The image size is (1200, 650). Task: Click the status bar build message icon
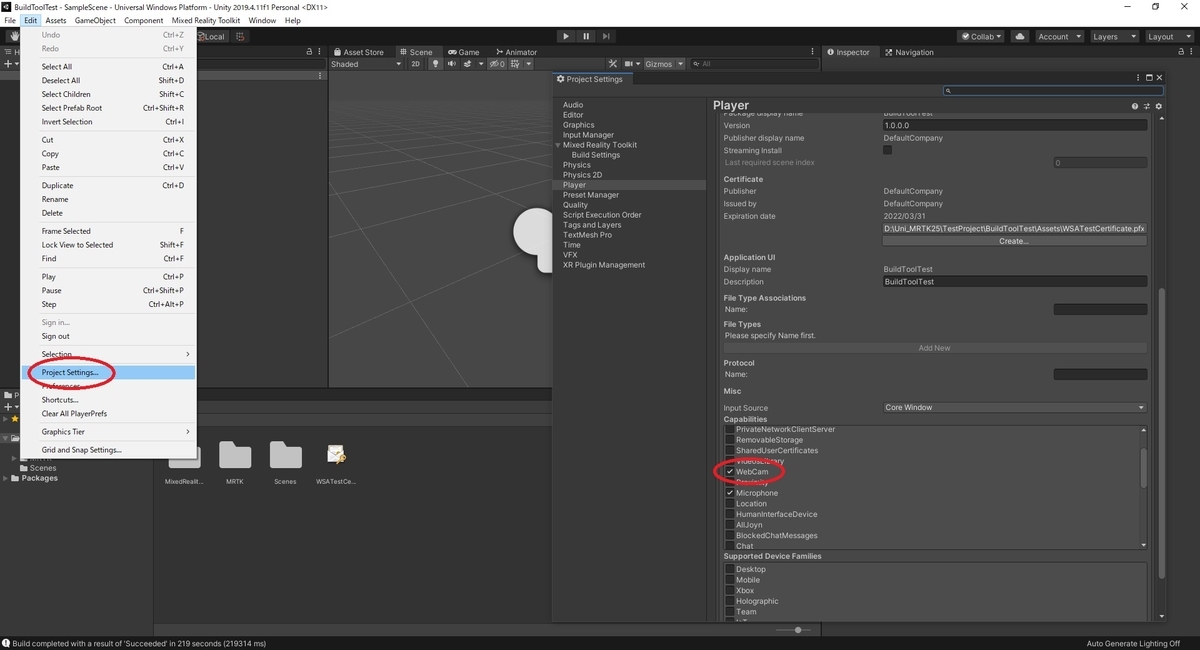click(x=7, y=643)
